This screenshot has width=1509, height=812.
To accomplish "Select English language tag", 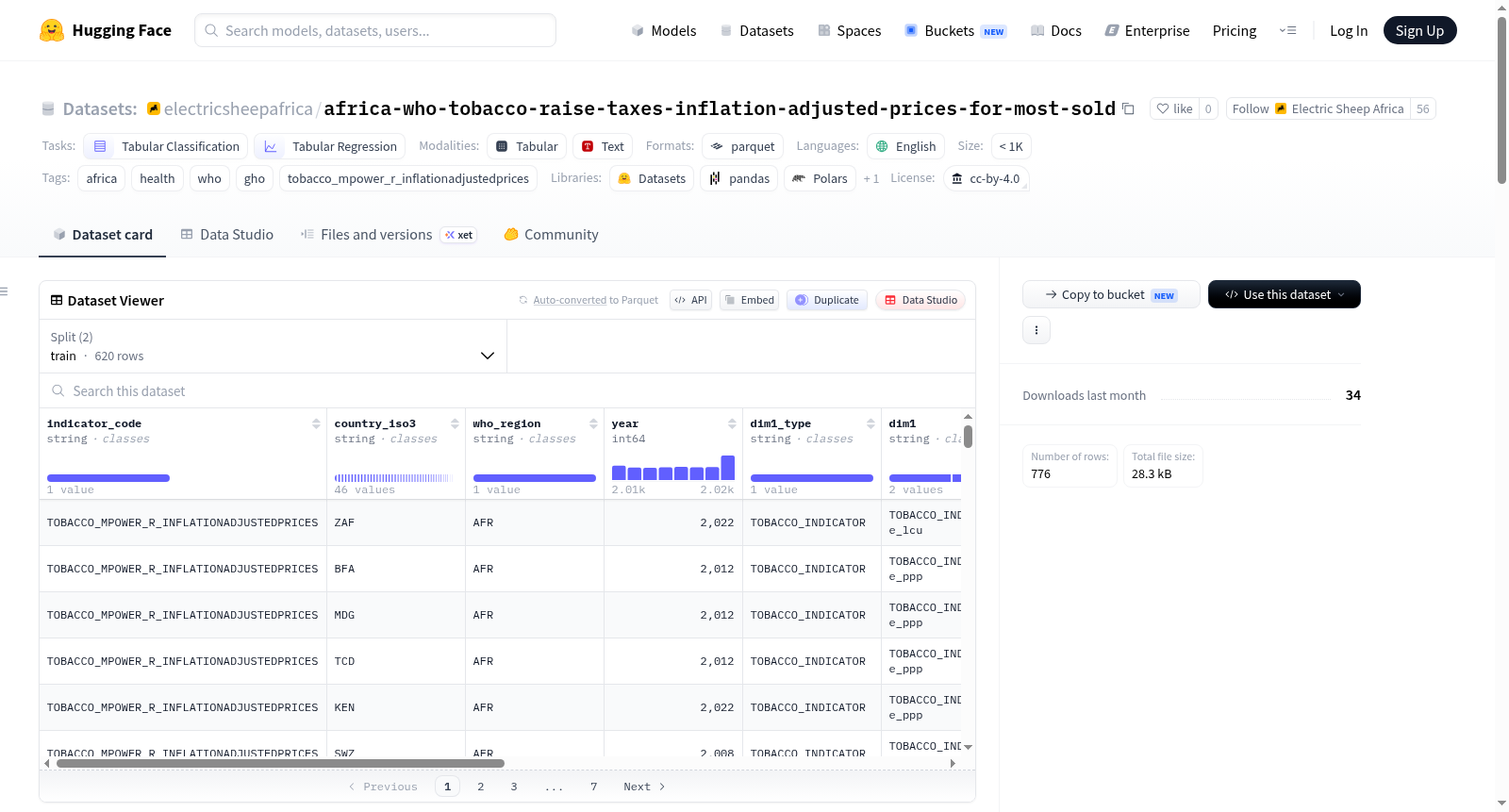I will tap(905, 146).
